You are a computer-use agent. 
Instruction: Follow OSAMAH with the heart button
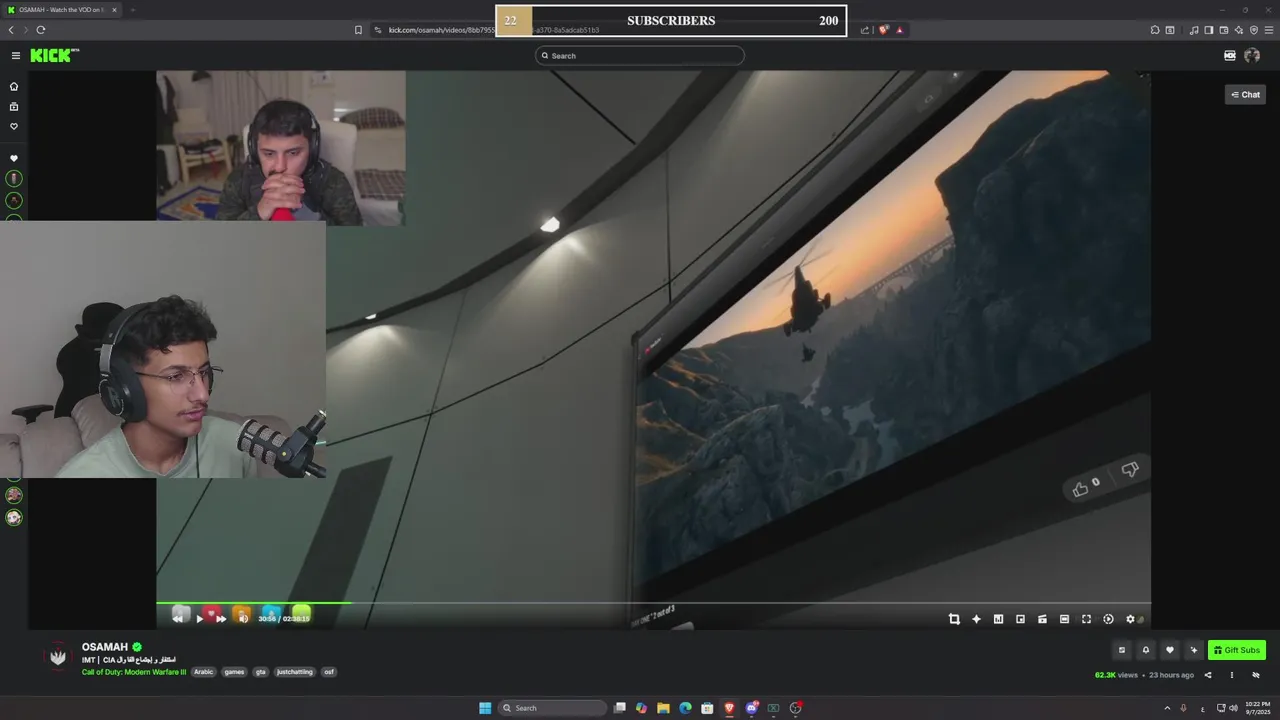pyautogui.click(x=1170, y=650)
